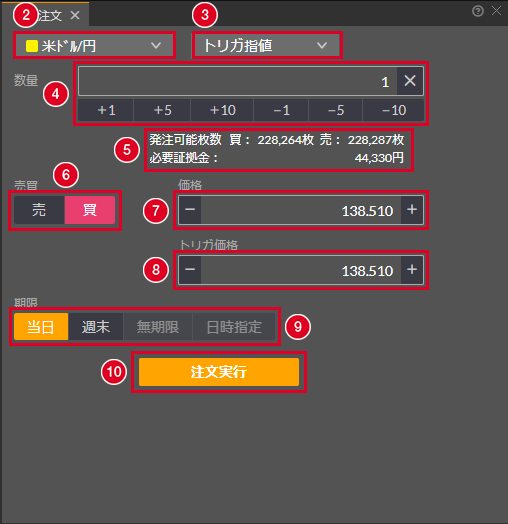The image size is (508, 524).
Task: Increase trigger price with plus button
Action: (x=412, y=270)
